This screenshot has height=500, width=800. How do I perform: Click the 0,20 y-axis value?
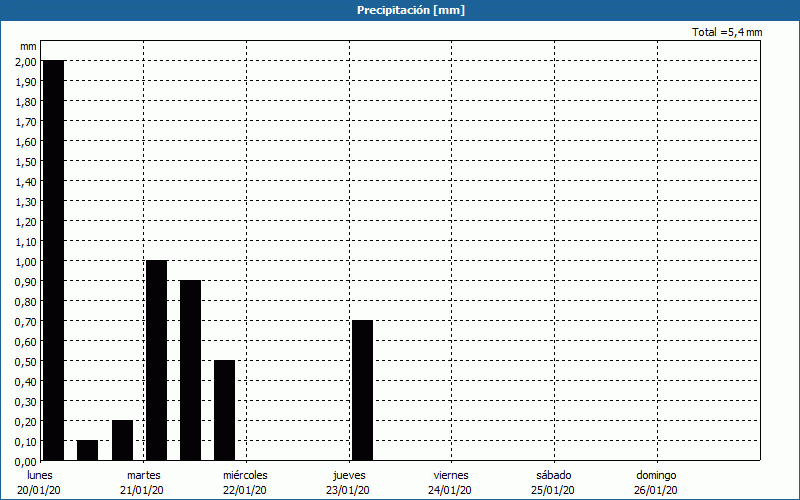pos(26,421)
